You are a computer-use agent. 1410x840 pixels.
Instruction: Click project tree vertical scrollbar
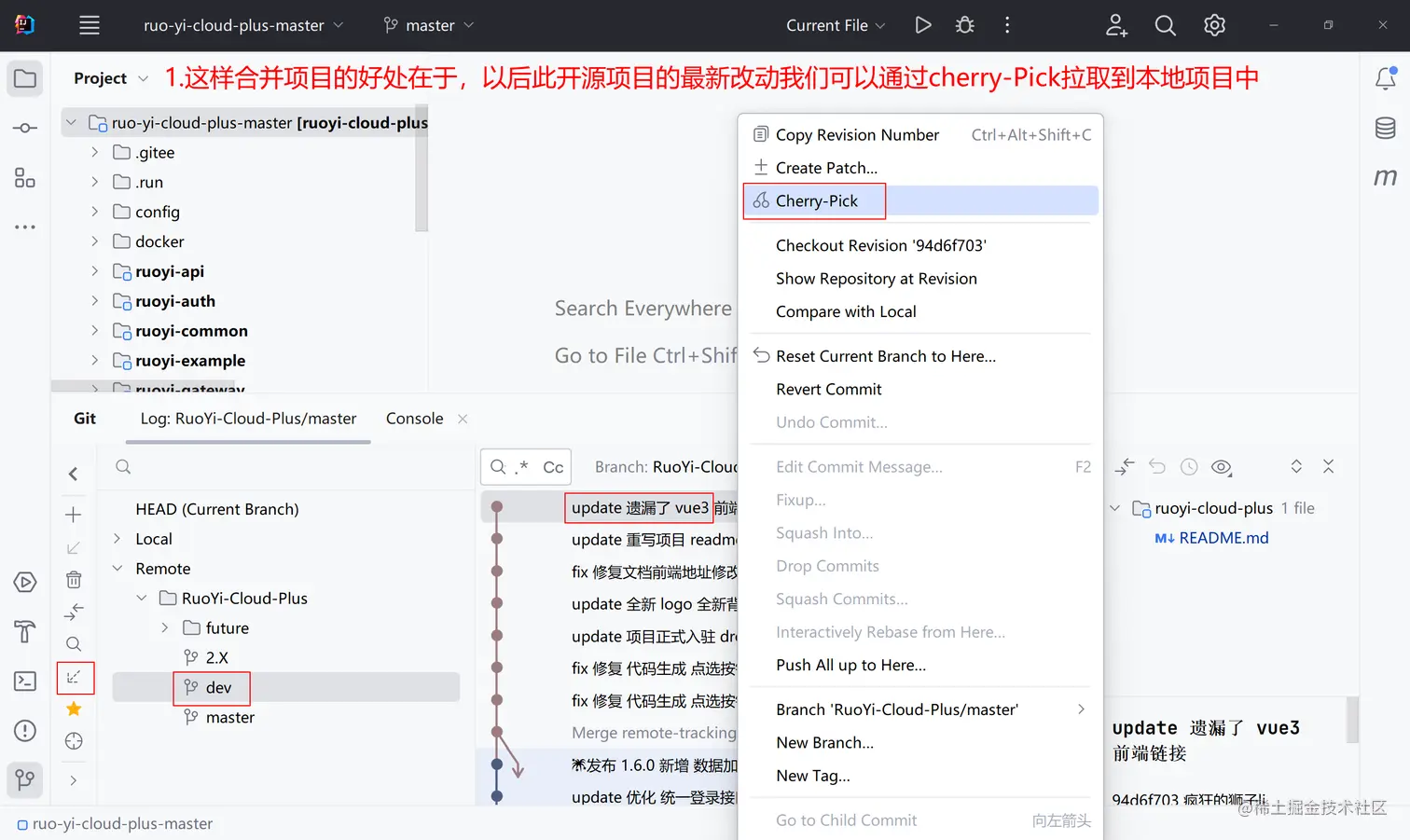422,168
